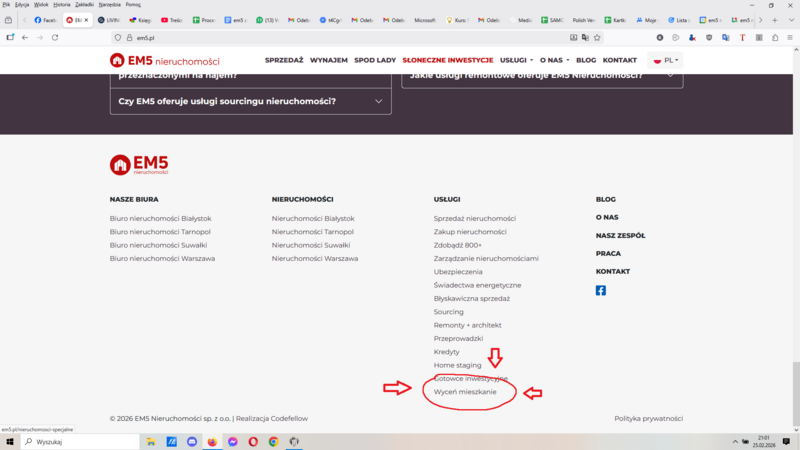Viewport: 800px width, 450px height.
Task: Open the PL language selector
Action: point(667,60)
